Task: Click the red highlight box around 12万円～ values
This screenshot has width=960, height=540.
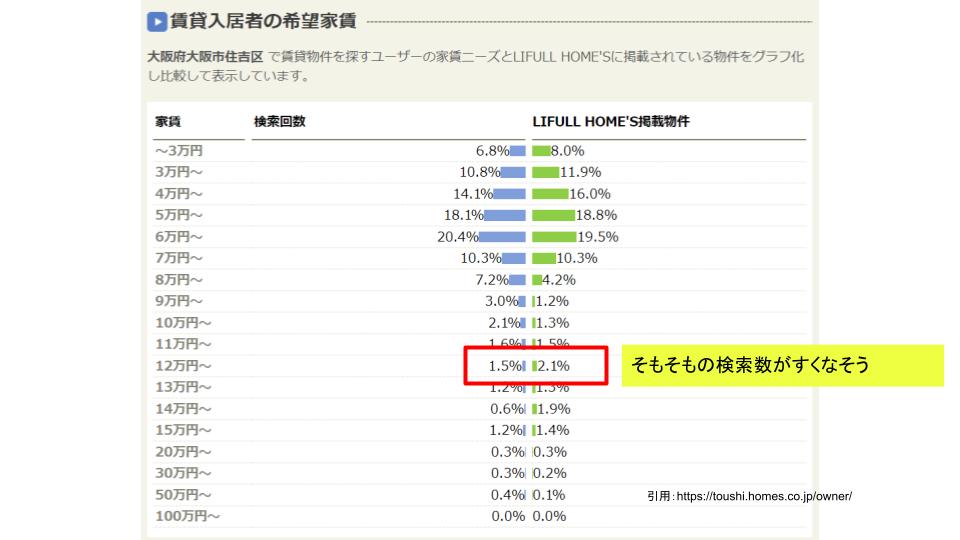Action: (535, 366)
